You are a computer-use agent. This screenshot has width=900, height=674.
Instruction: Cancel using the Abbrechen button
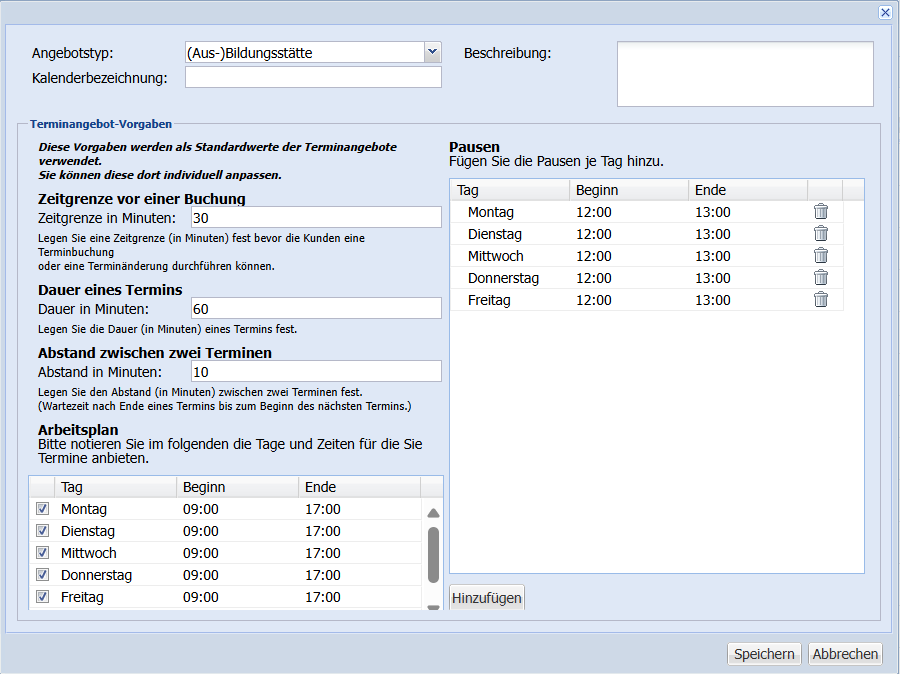845,654
